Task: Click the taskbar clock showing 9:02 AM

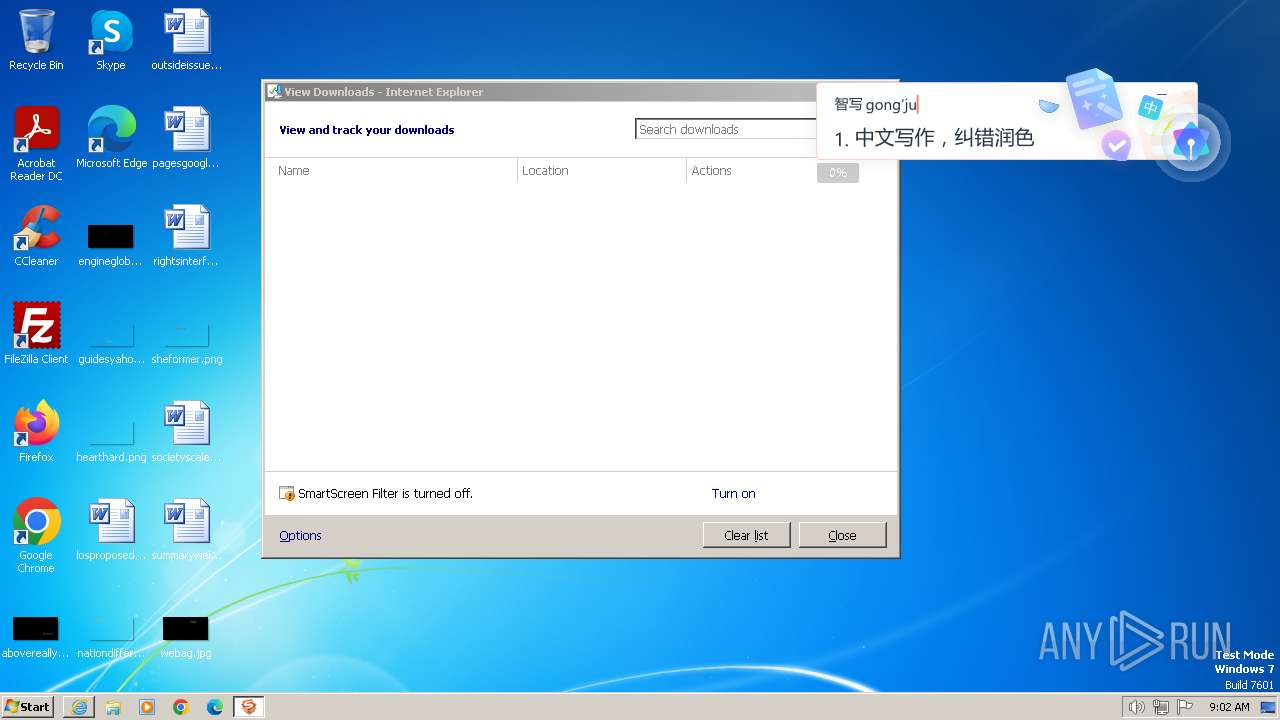Action: point(1229,707)
